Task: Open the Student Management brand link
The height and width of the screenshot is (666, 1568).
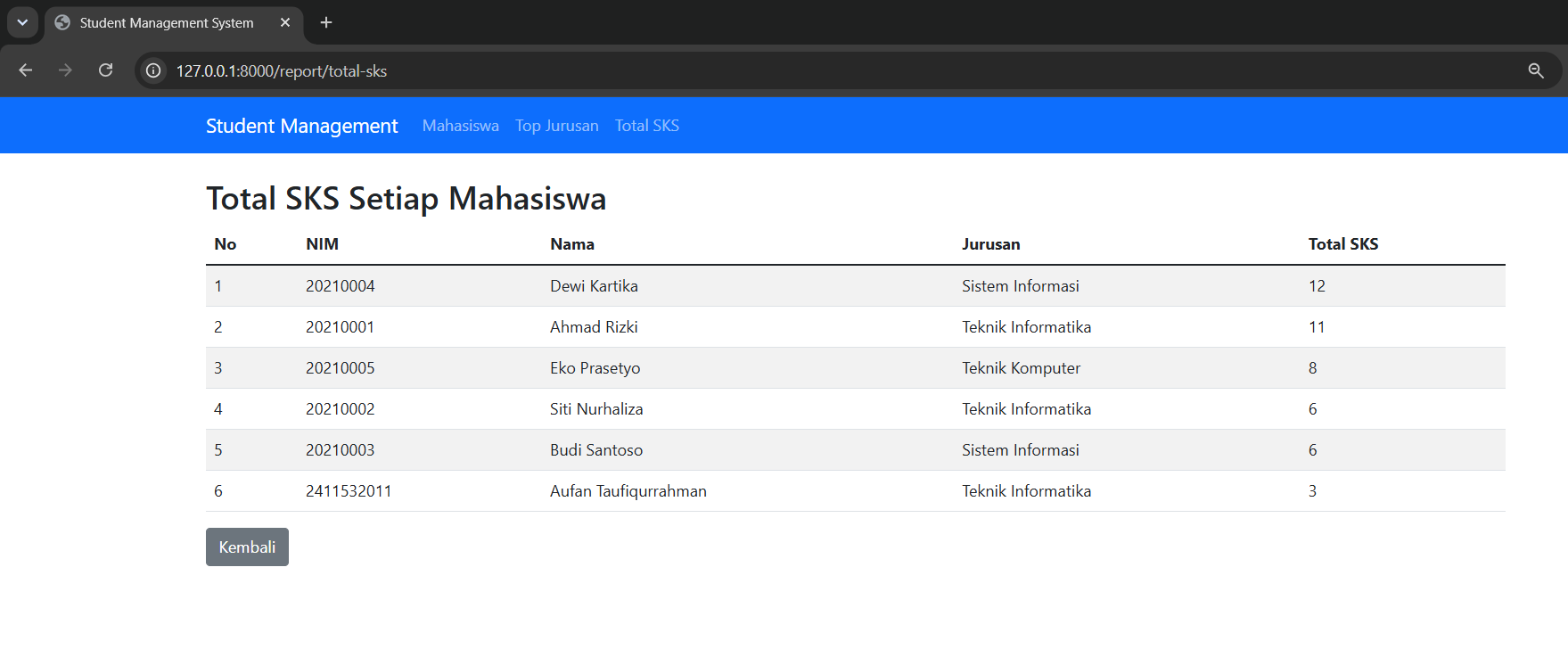Action: [x=301, y=126]
